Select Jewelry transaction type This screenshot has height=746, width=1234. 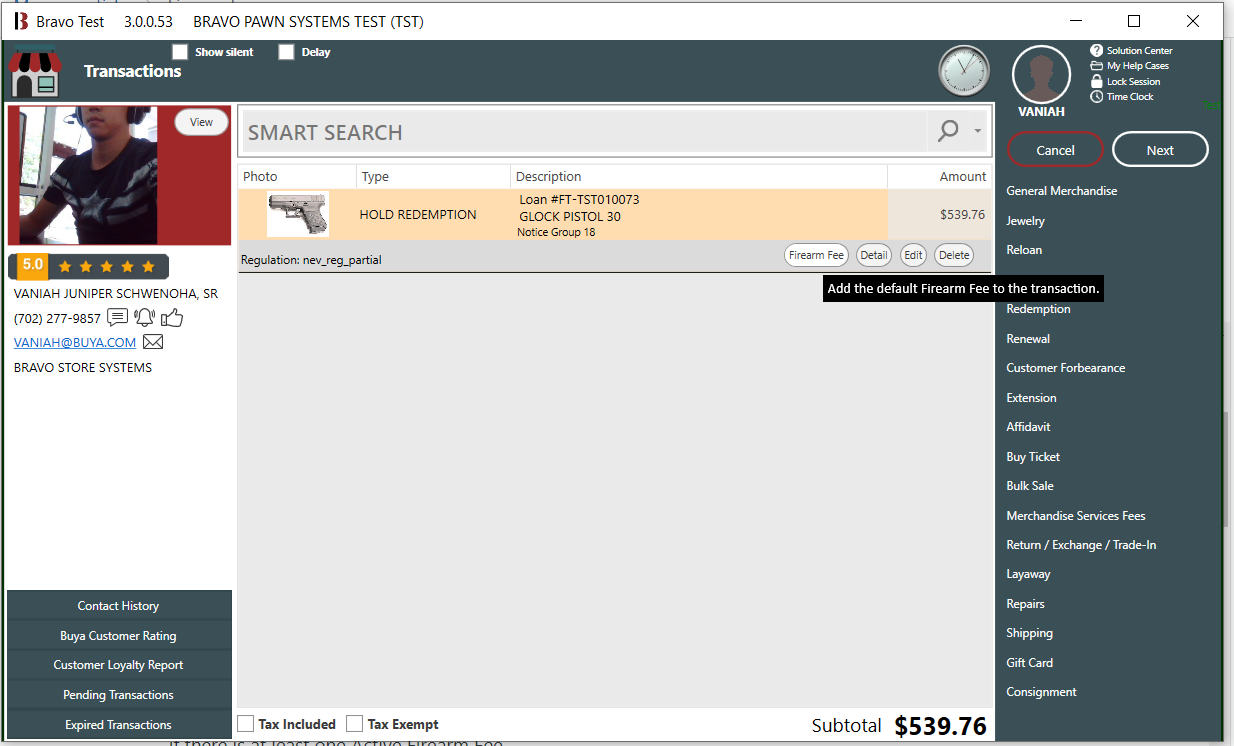click(x=1025, y=221)
